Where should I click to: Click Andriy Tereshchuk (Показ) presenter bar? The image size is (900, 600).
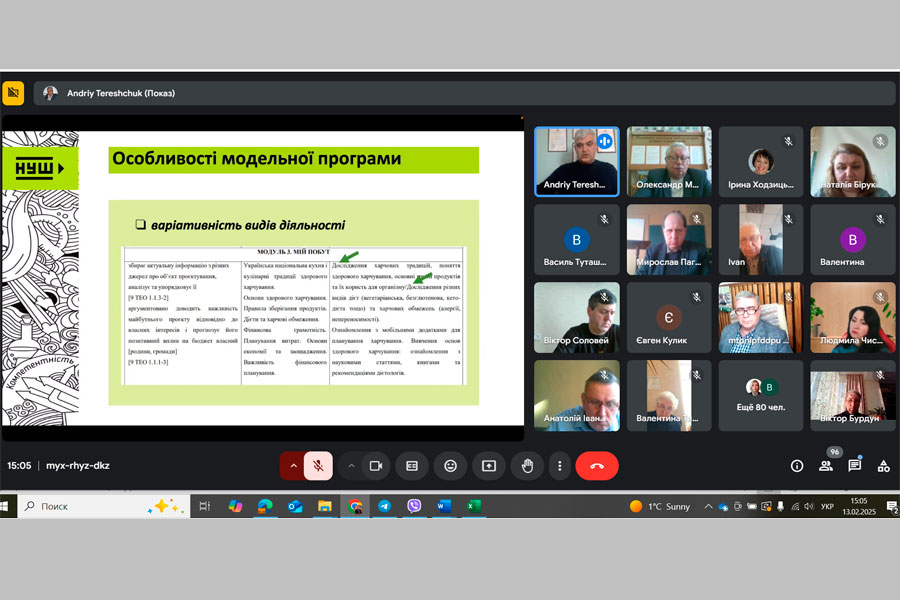464,93
